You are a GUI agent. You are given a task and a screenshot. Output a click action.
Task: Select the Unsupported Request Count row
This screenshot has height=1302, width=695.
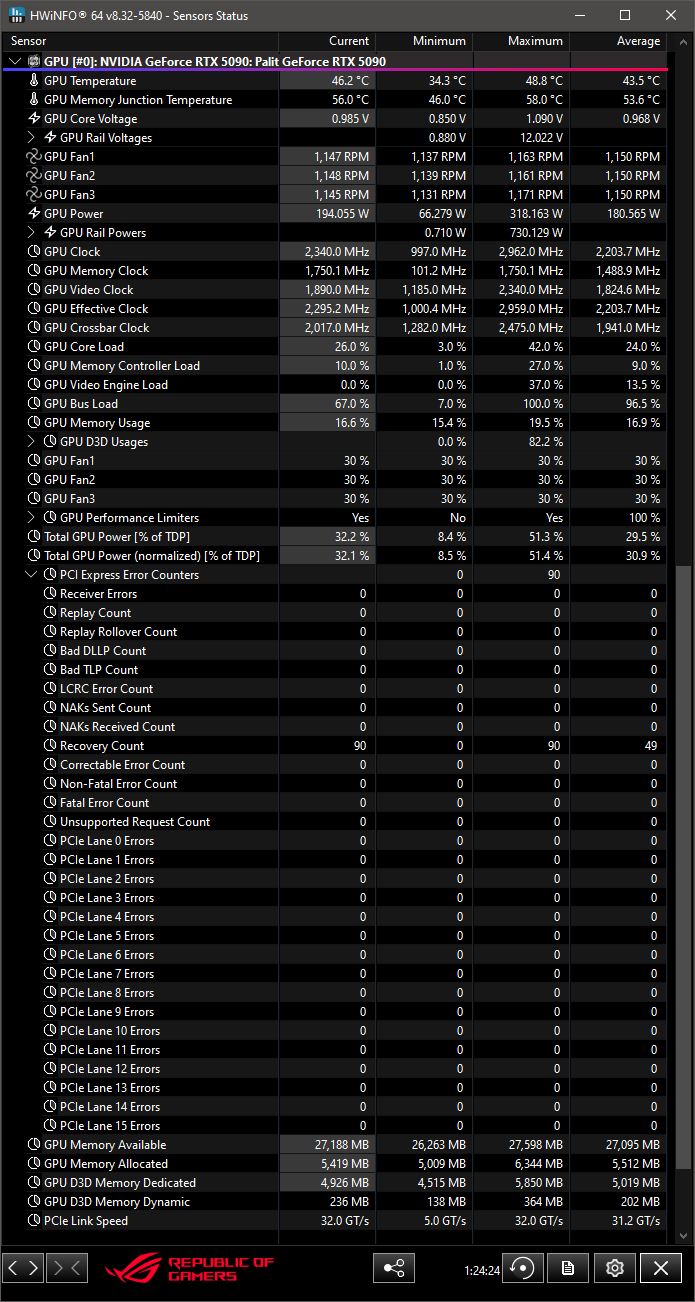click(334, 822)
